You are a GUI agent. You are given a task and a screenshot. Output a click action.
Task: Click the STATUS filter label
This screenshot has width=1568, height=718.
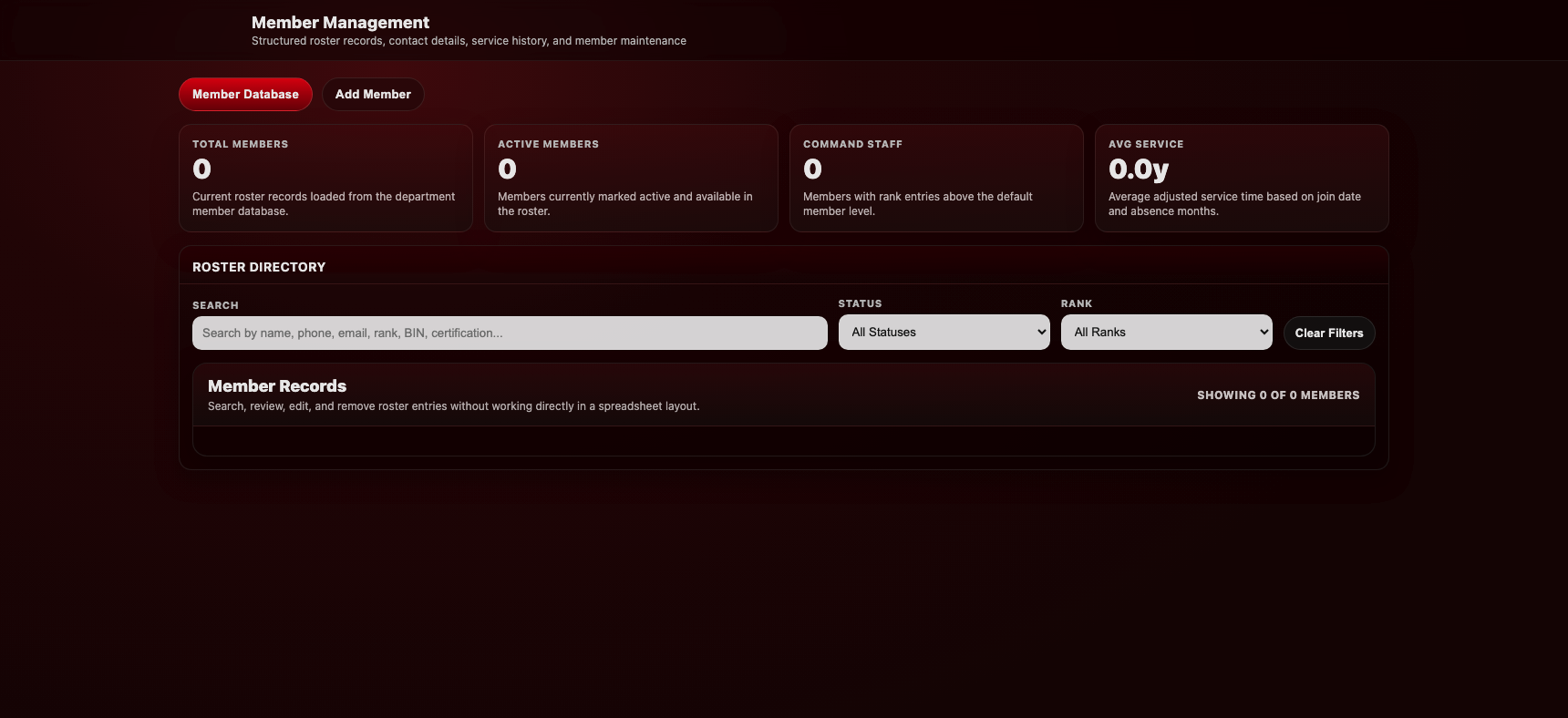(860, 303)
